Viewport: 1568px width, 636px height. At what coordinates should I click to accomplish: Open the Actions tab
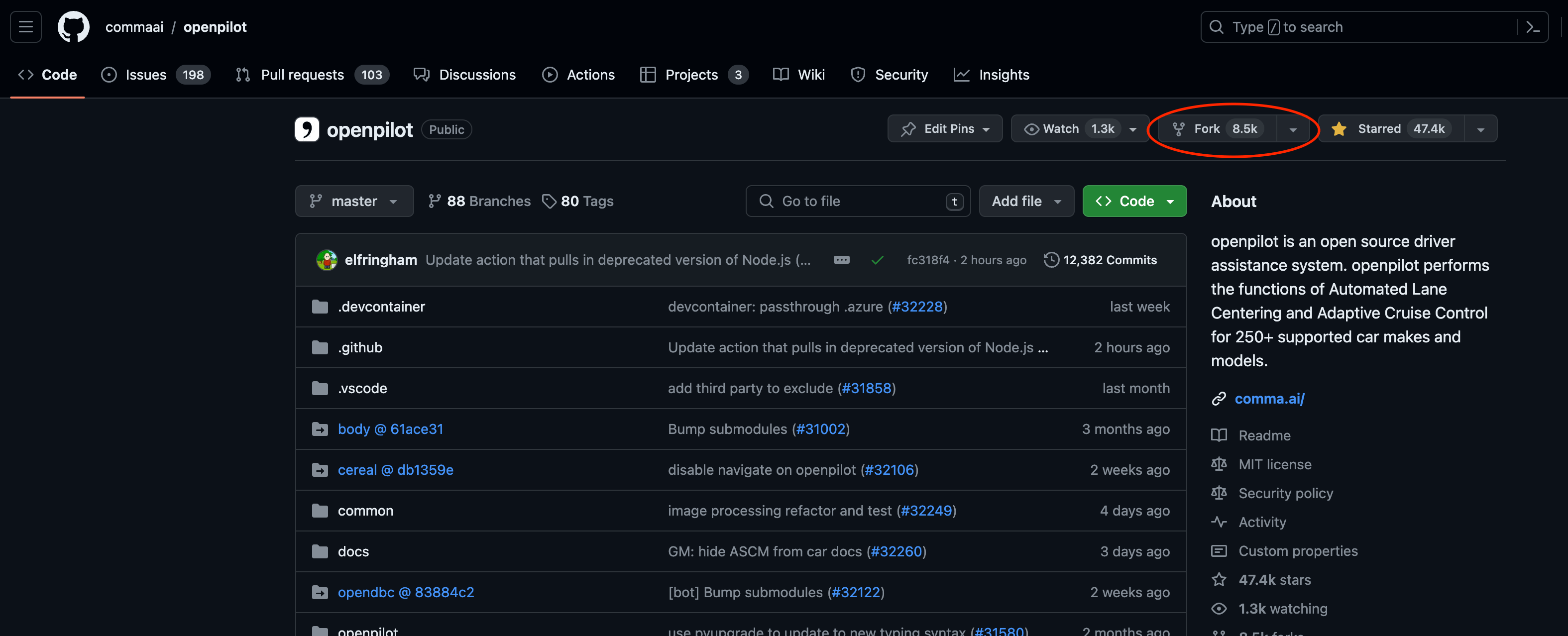tap(579, 75)
